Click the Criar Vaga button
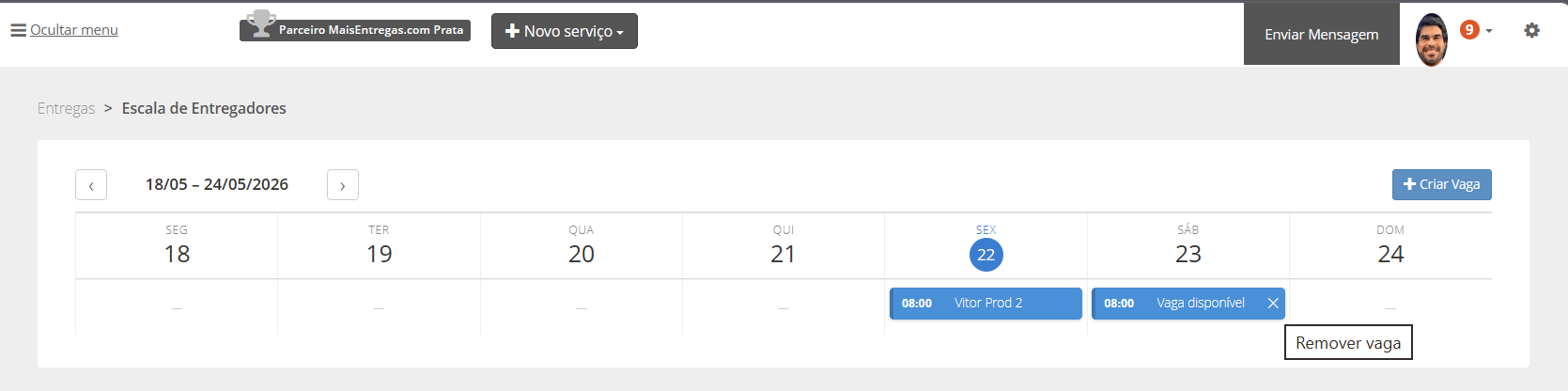1568x391 pixels. [x=1442, y=184]
